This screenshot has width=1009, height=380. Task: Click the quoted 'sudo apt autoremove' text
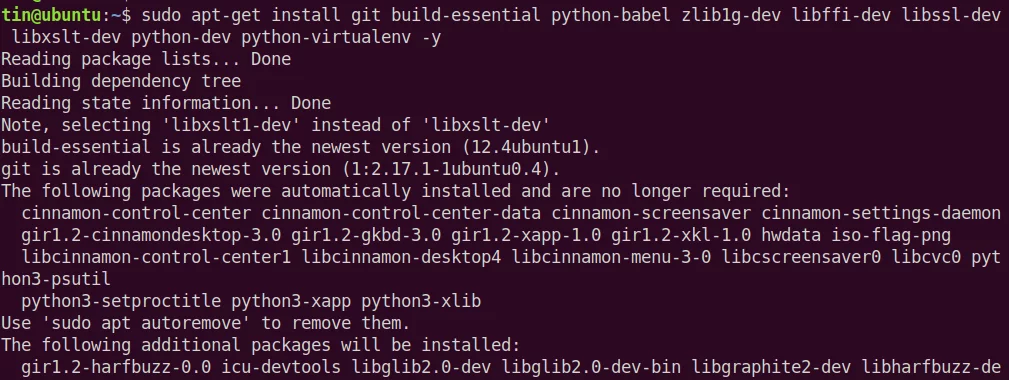[x=146, y=323]
